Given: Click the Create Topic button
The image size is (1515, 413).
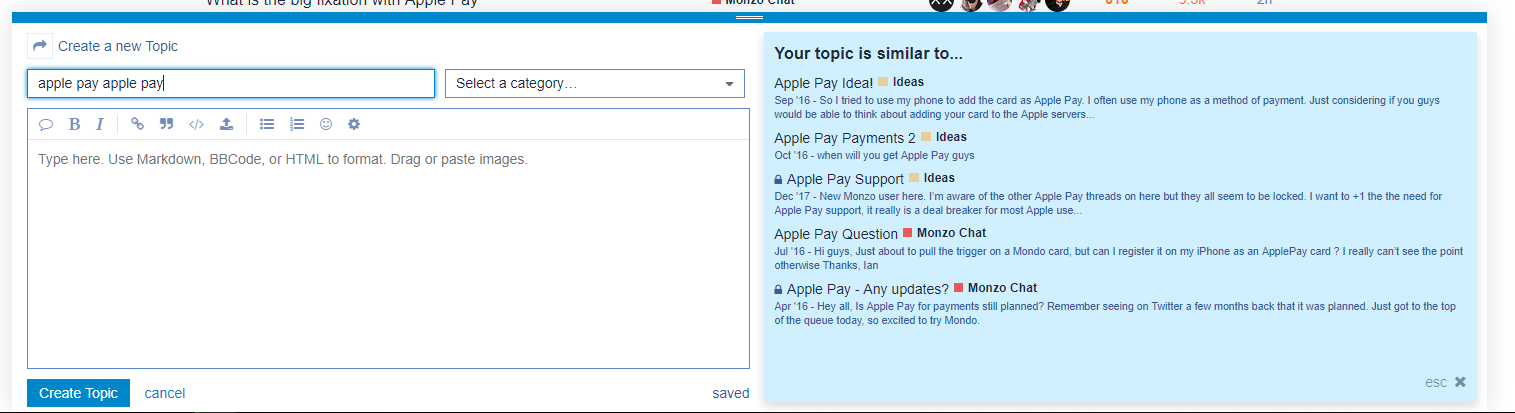Looking at the screenshot, I should 78,393.
